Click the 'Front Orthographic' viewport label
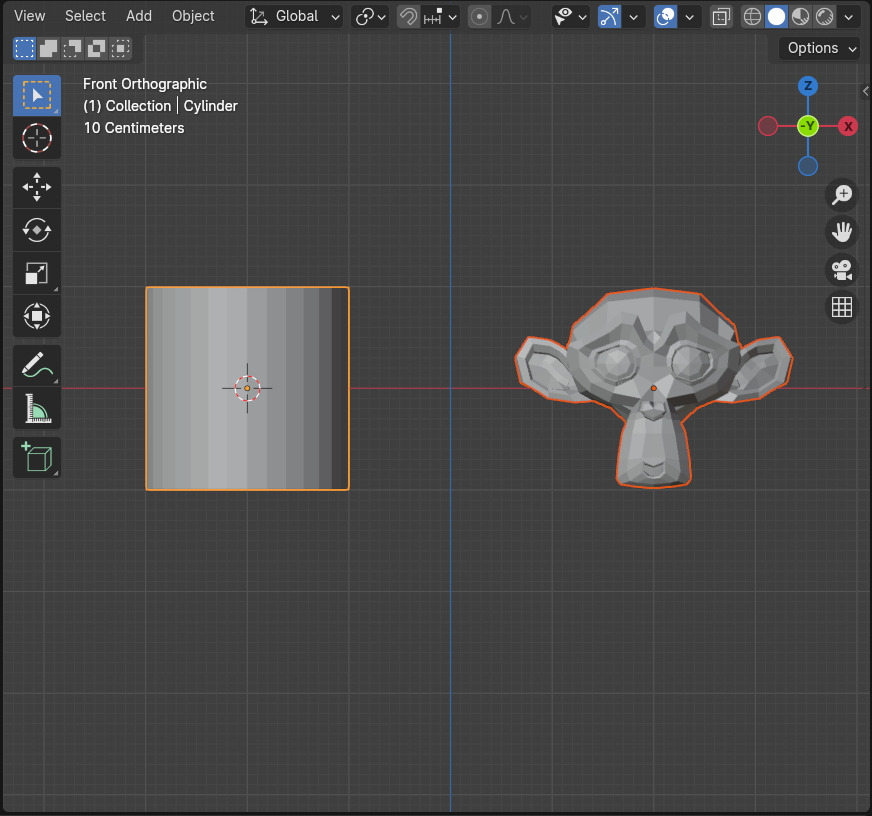Image resolution: width=872 pixels, height=816 pixels. [x=145, y=84]
